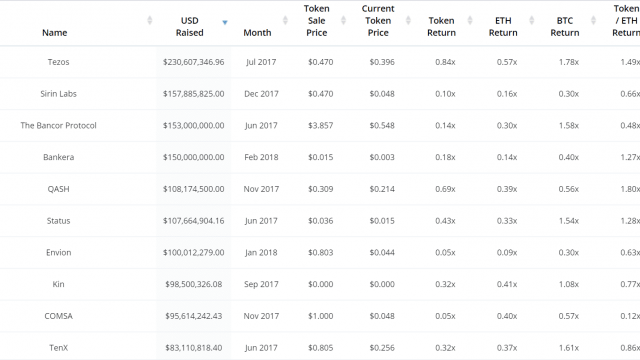This screenshot has width=640, height=360.
Task: Click Kin amount $98,500,326.08
Action: point(193,284)
